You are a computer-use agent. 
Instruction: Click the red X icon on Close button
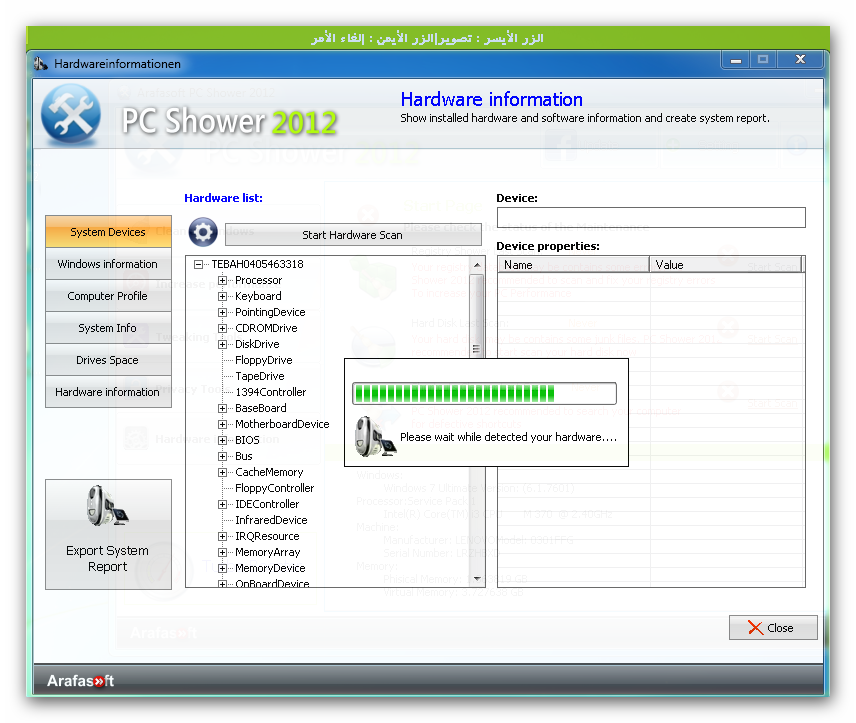point(756,628)
